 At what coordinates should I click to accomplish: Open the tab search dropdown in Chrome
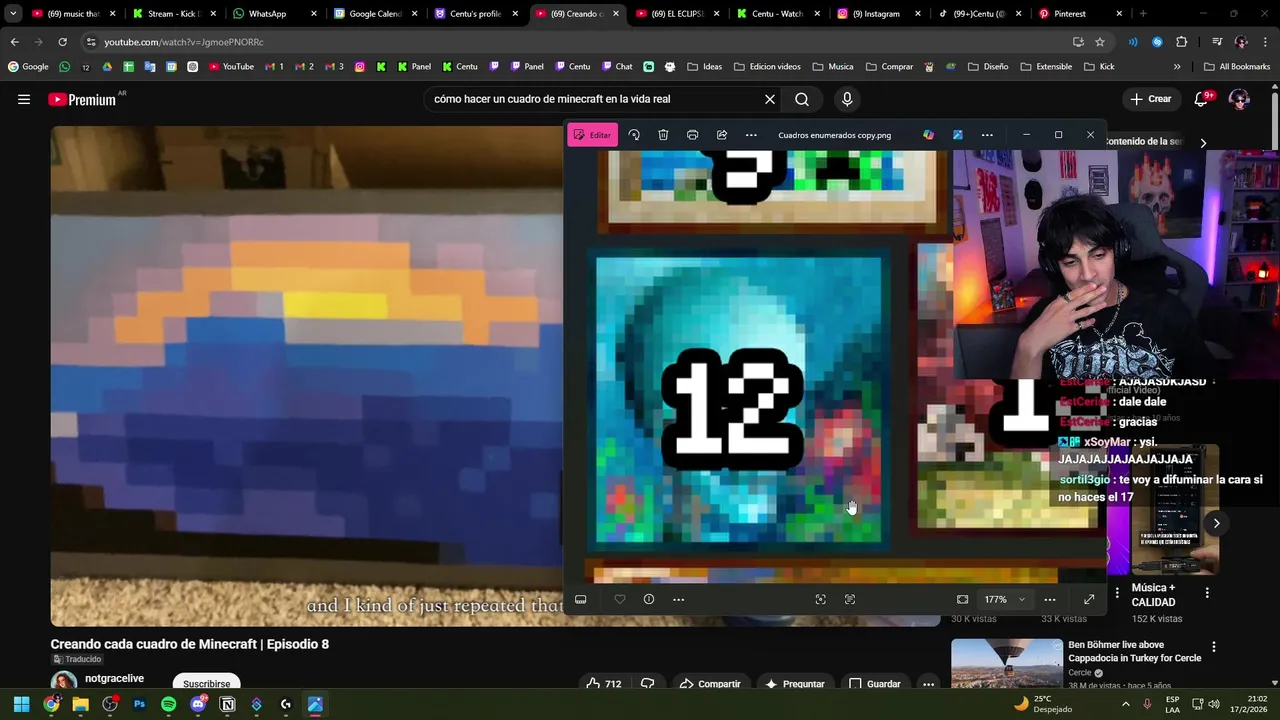pyautogui.click(x=13, y=14)
